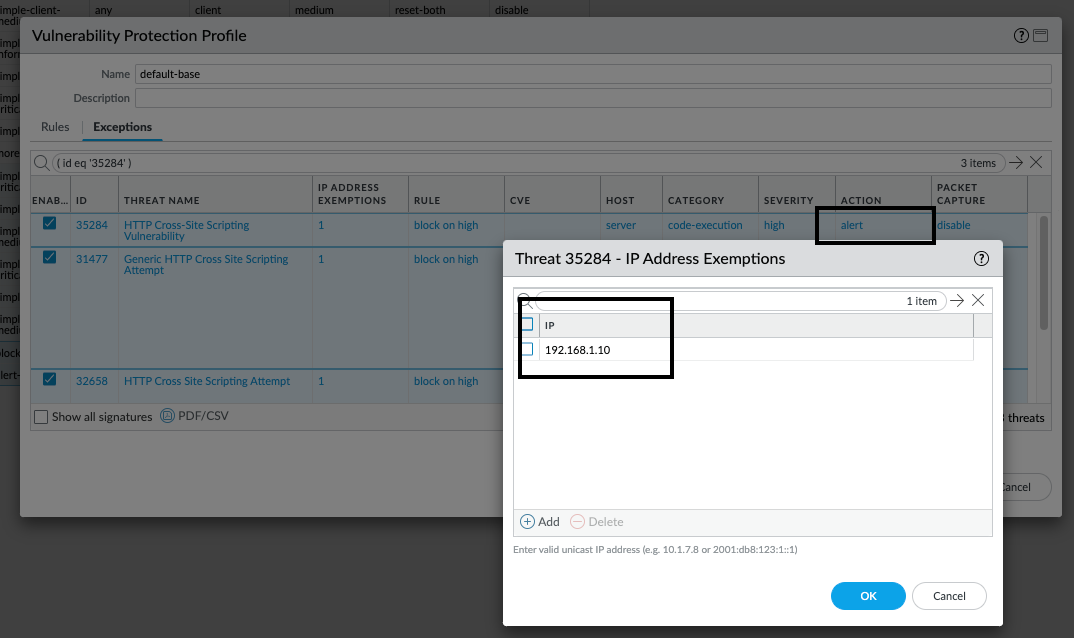Open Generic HTTP Cross Site Scripting Attempt
Image resolution: width=1074 pixels, height=638 pixels.
206,265
